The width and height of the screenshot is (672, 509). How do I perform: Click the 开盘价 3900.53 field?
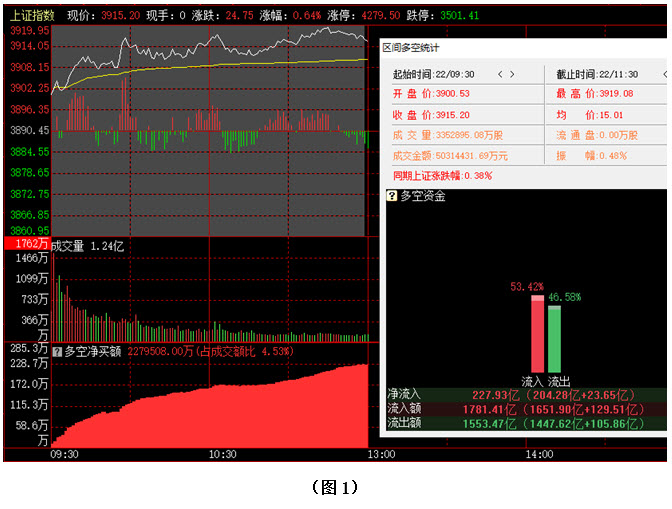(x=430, y=93)
